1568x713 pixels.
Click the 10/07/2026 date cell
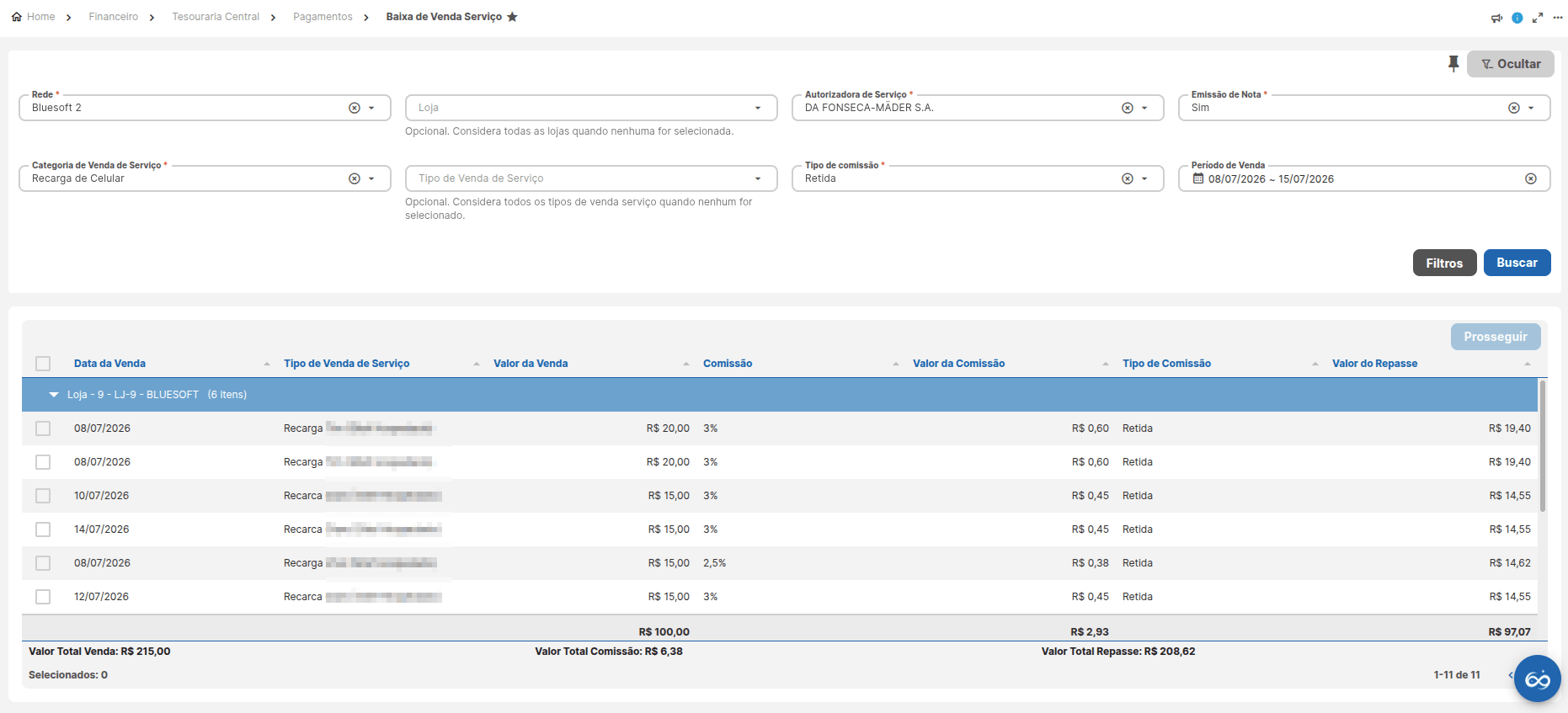click(x=102, y=496)
